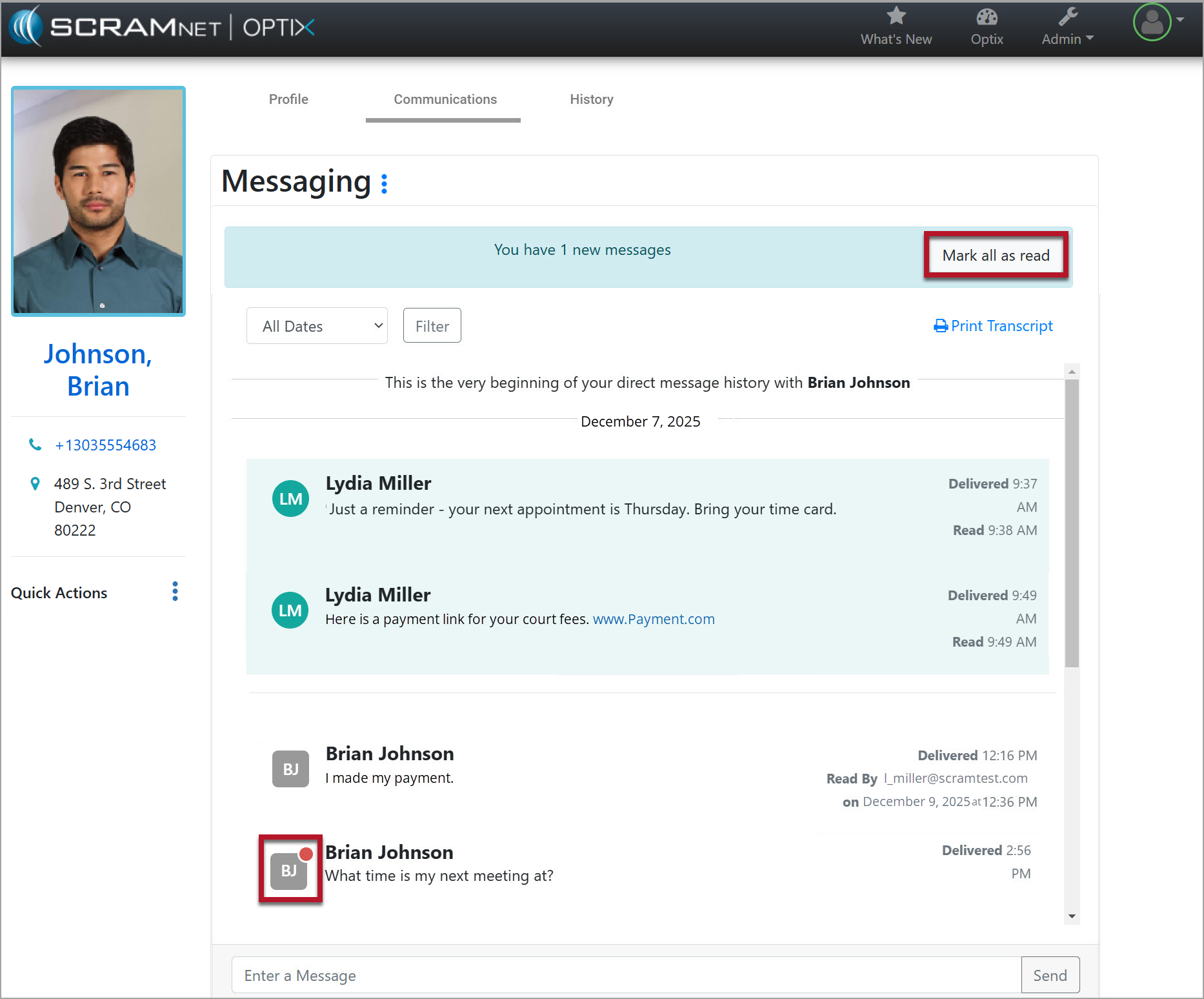This screenshot has height=999, width=1204.
Task: Expand the Admin dropdown menu
Action: [1067, 39]
